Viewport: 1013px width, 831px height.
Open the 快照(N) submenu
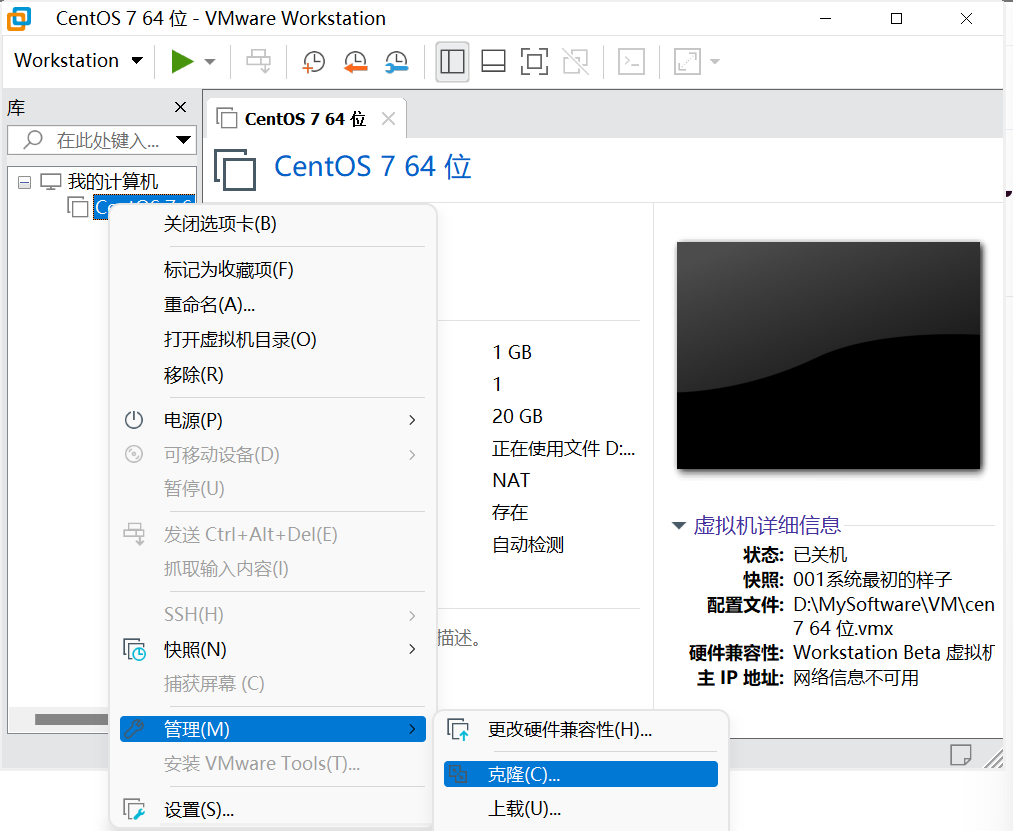273,649
